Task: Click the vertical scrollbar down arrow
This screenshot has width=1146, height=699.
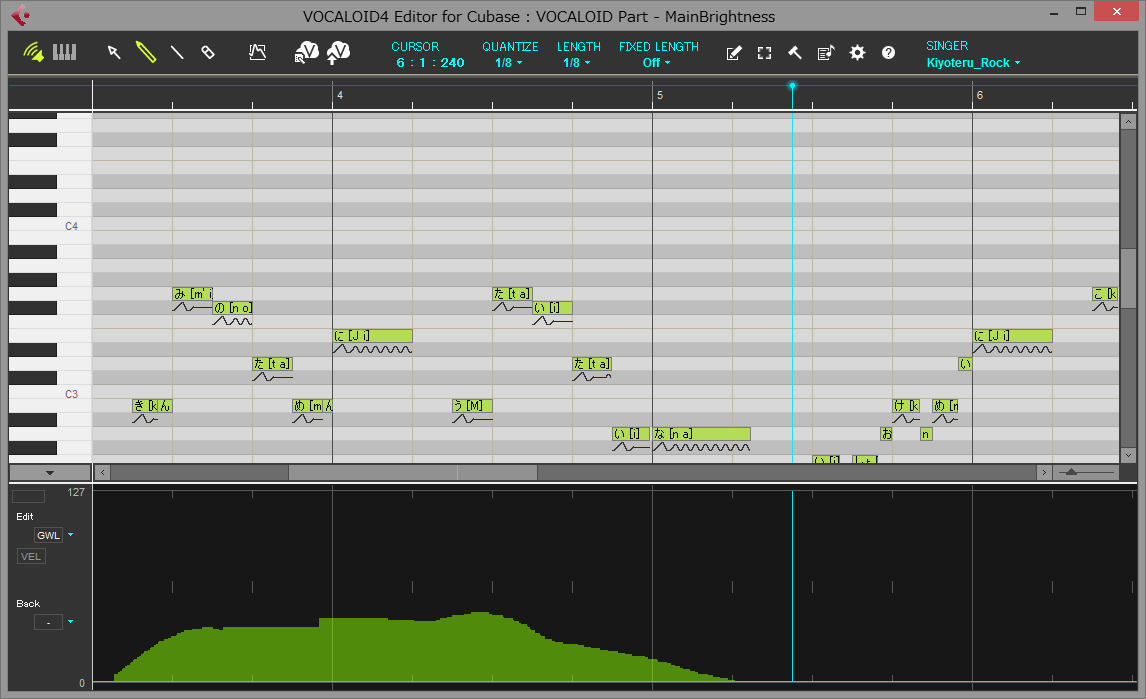Action: (x=1128, y=456)
